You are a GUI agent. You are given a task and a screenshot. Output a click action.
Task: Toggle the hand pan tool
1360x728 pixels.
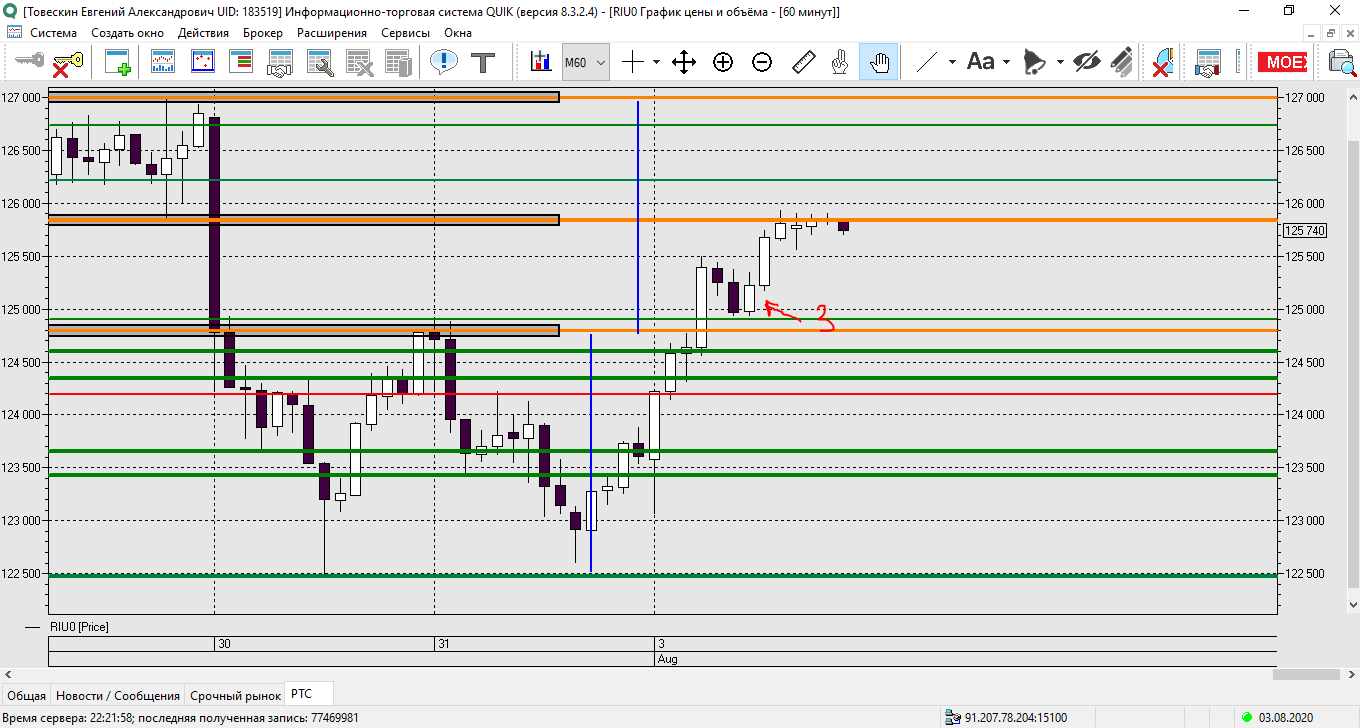pos(879,63)
